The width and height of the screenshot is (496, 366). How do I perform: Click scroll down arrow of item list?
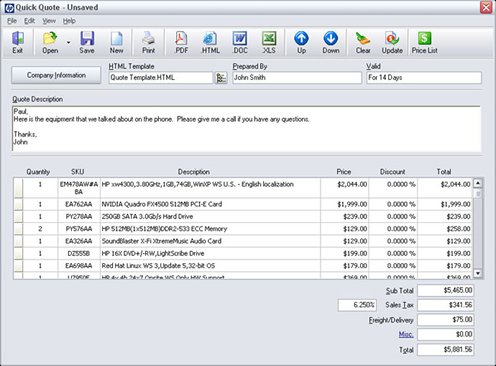[x=478, y=274]
